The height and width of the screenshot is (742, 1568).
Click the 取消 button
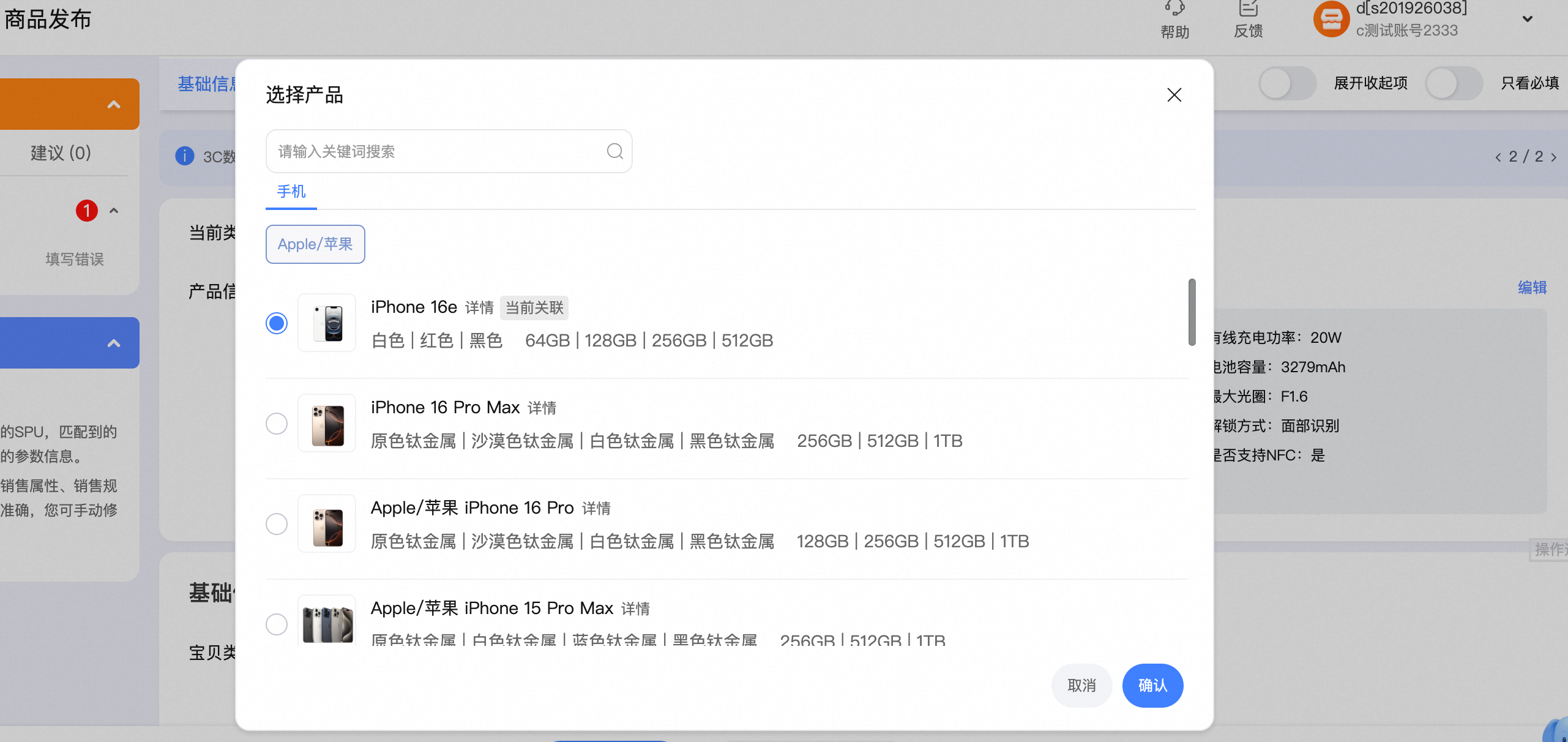[x=1081, y=685]
